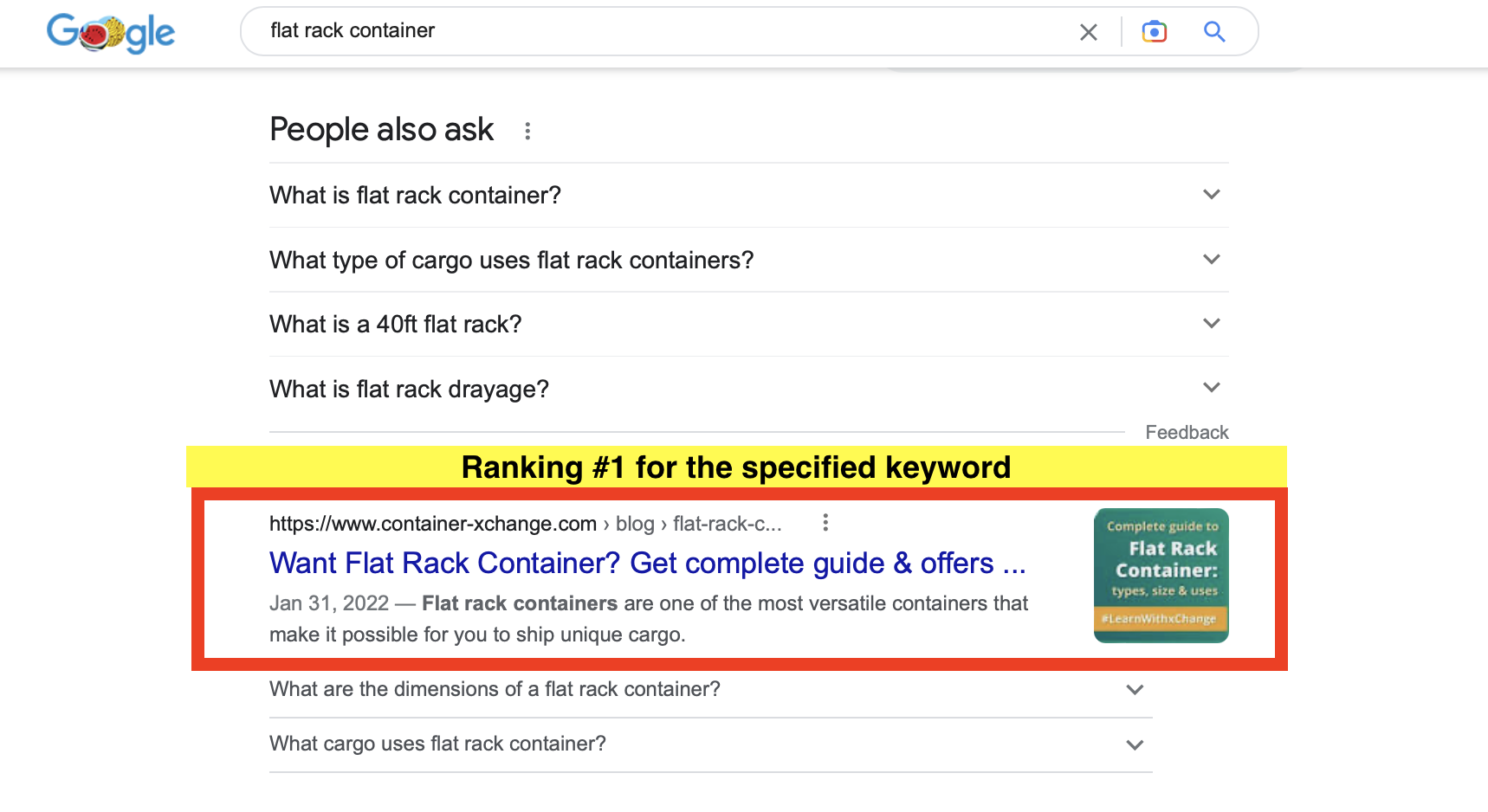Click the 'People also ask' heading
This screenshot has height=812, width=1488.
(x=381, y=130)
